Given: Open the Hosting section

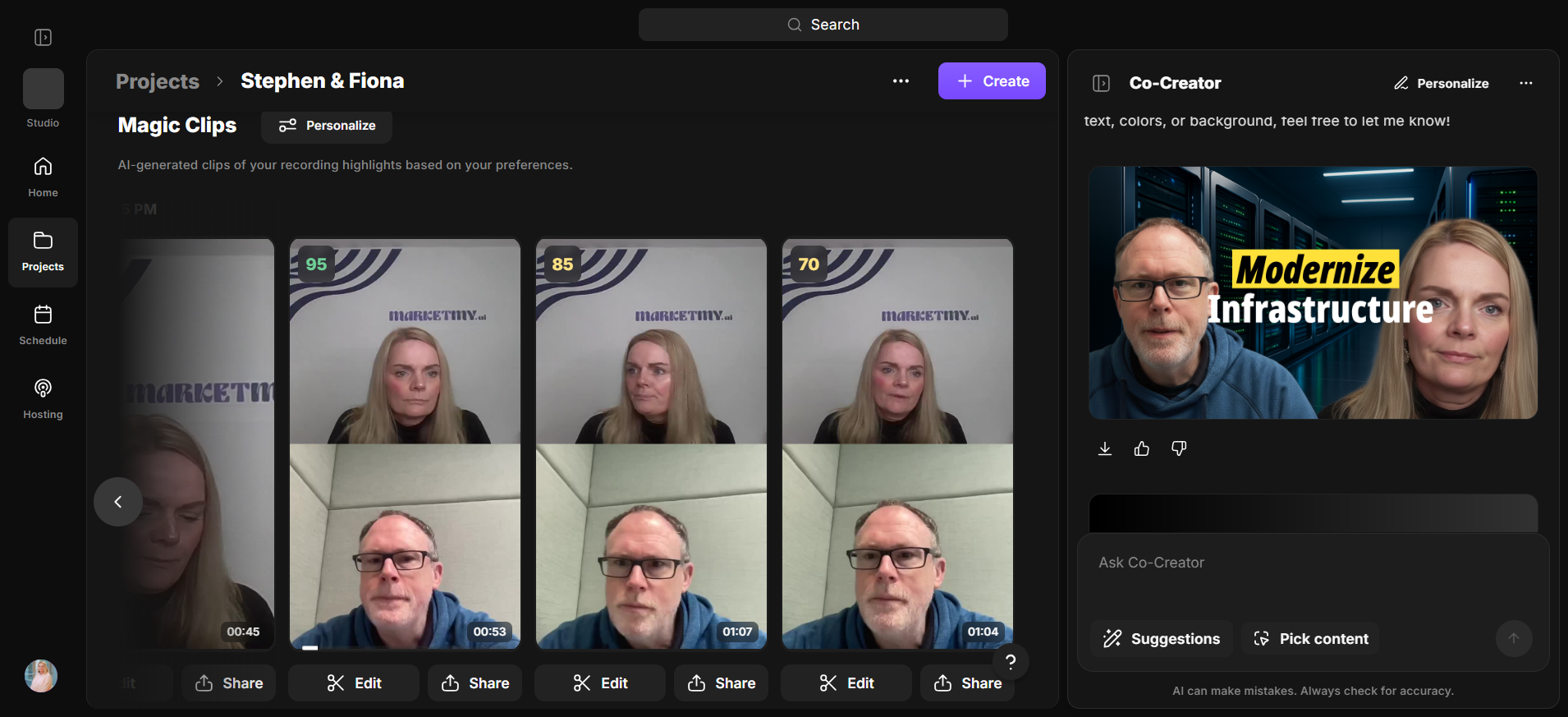Looking at the screenshot, I should pyautogui.click(x=43, y=399).
